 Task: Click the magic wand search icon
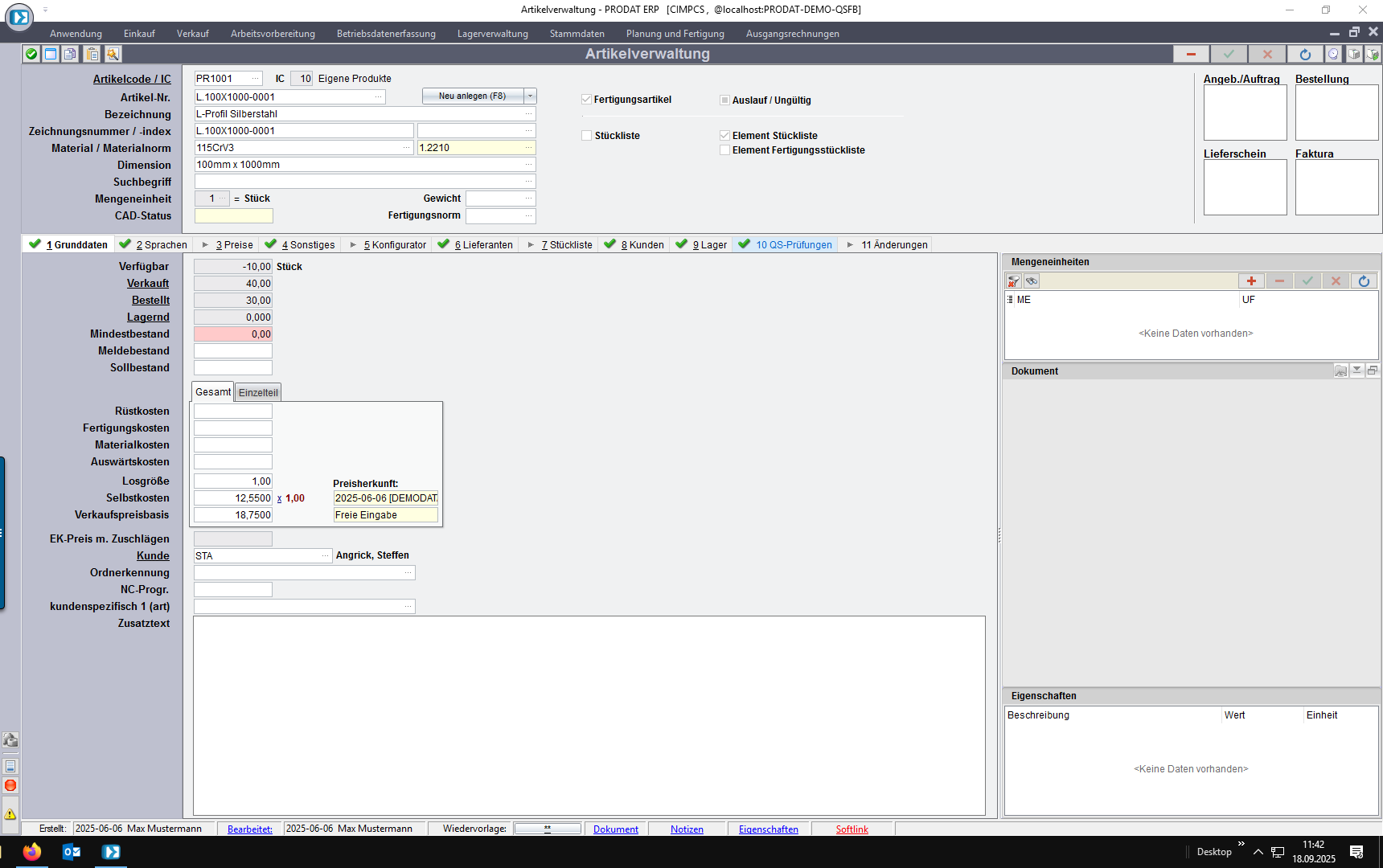click(113, 54)
